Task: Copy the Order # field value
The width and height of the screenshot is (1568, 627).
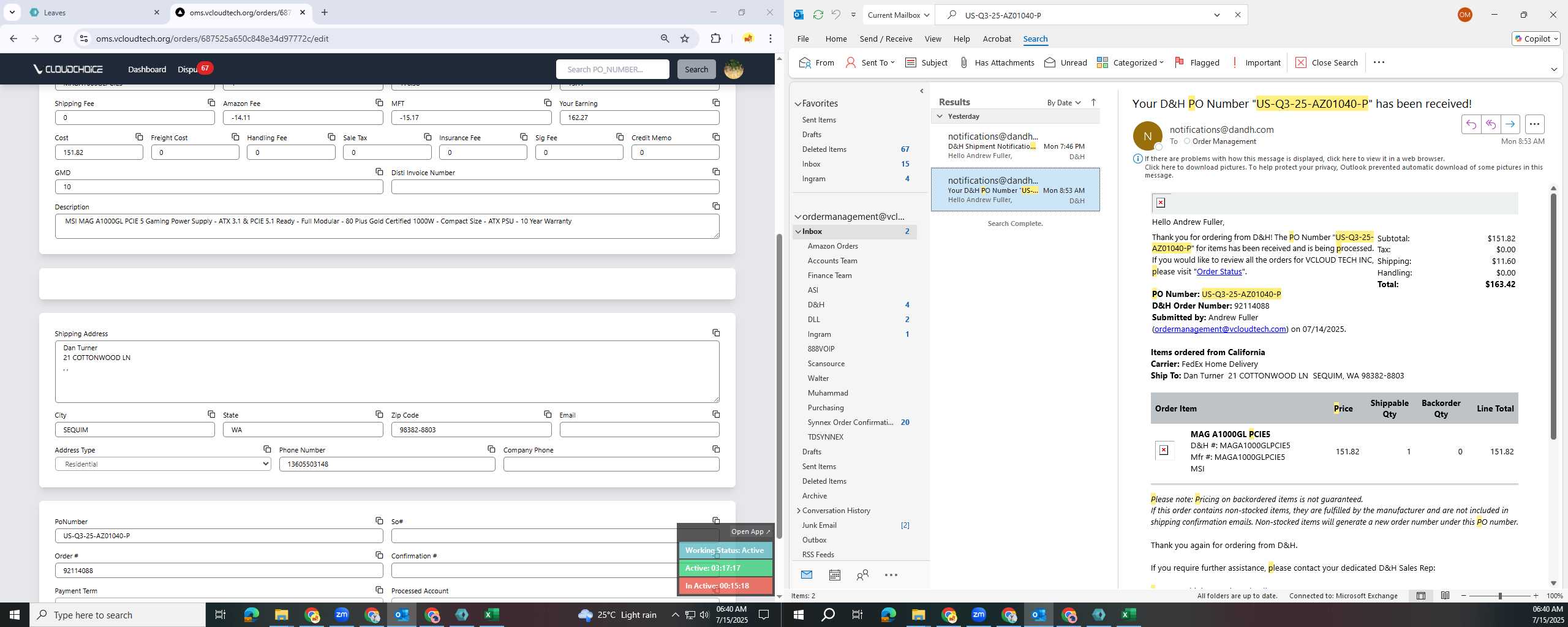Action: pos(379,555)
